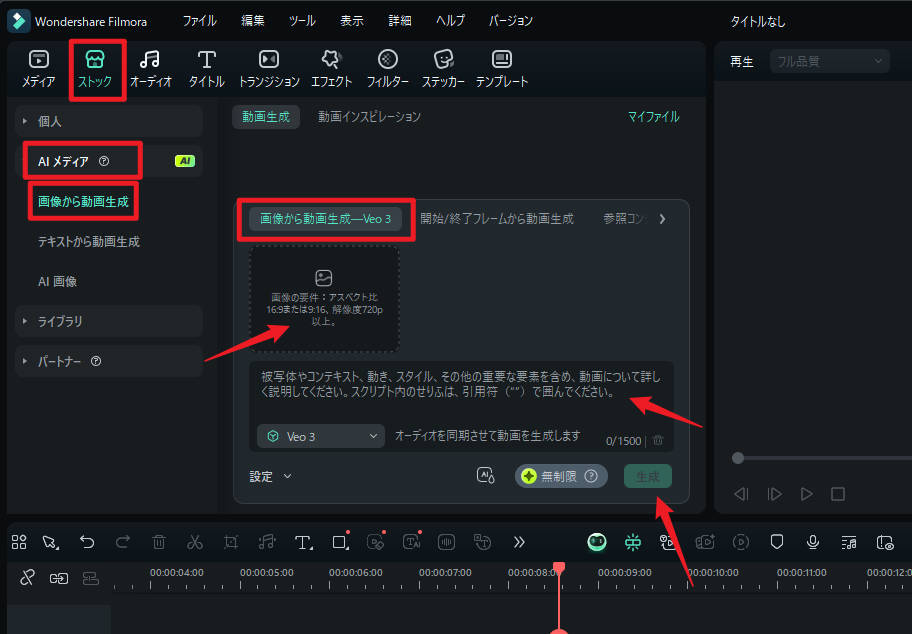Select 画像から動画生成 in the sidebar
This screenshot has height=634, width=912.
83,202
